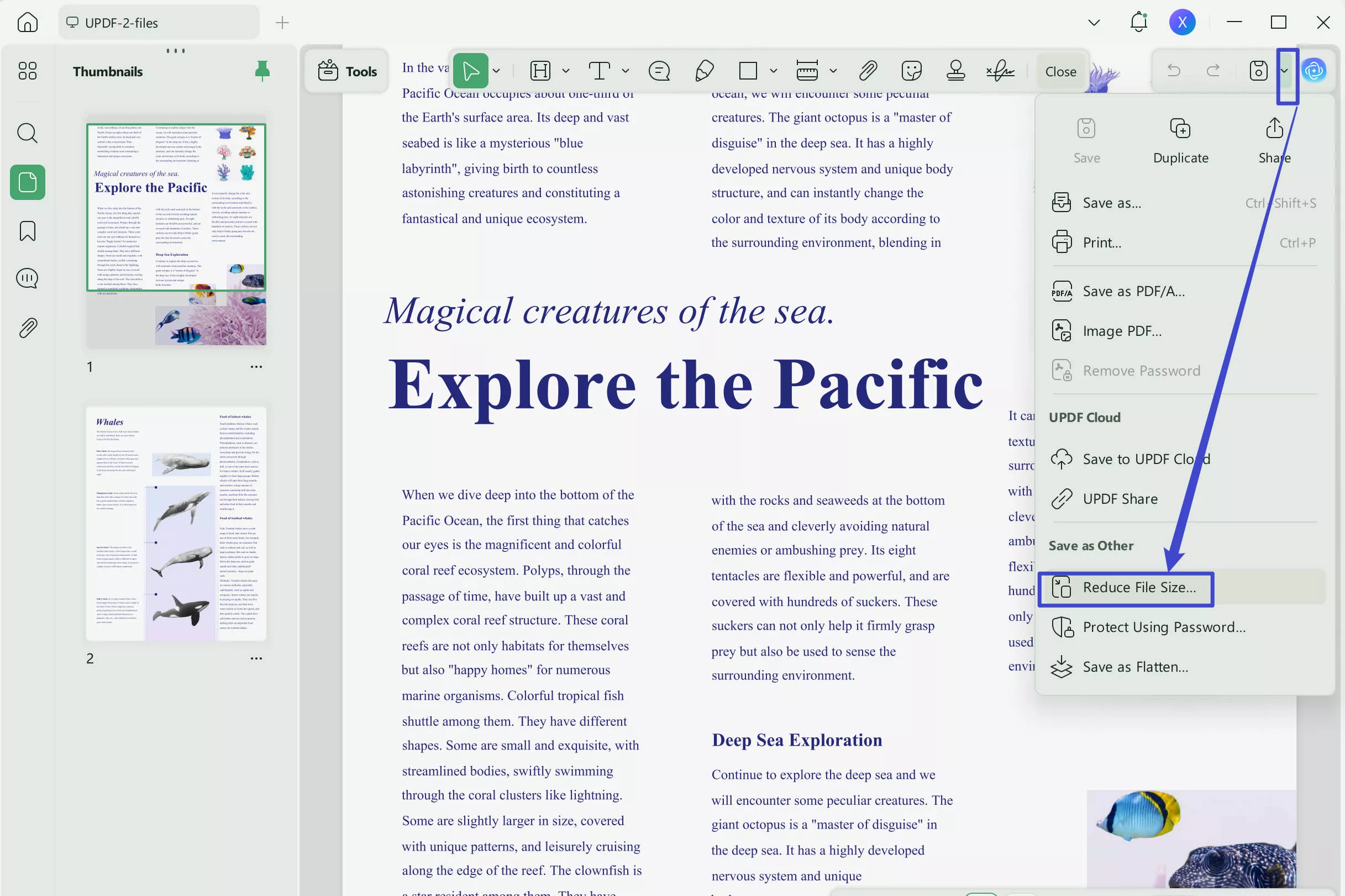Open the comment annotation tool

(x=659, y=70)
